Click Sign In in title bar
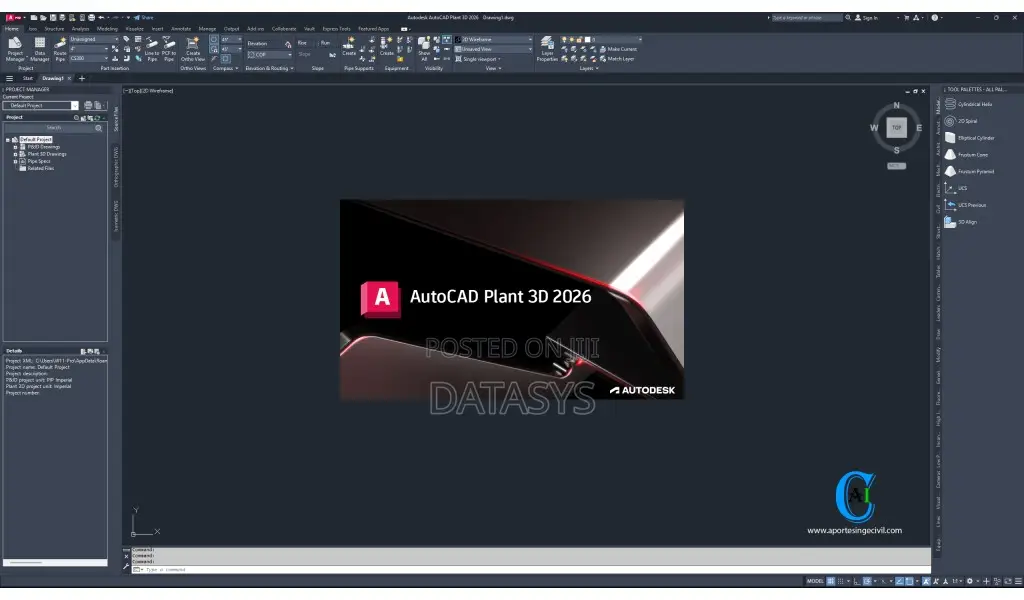This screenshot has width=1024, height=600. (866, 18)
